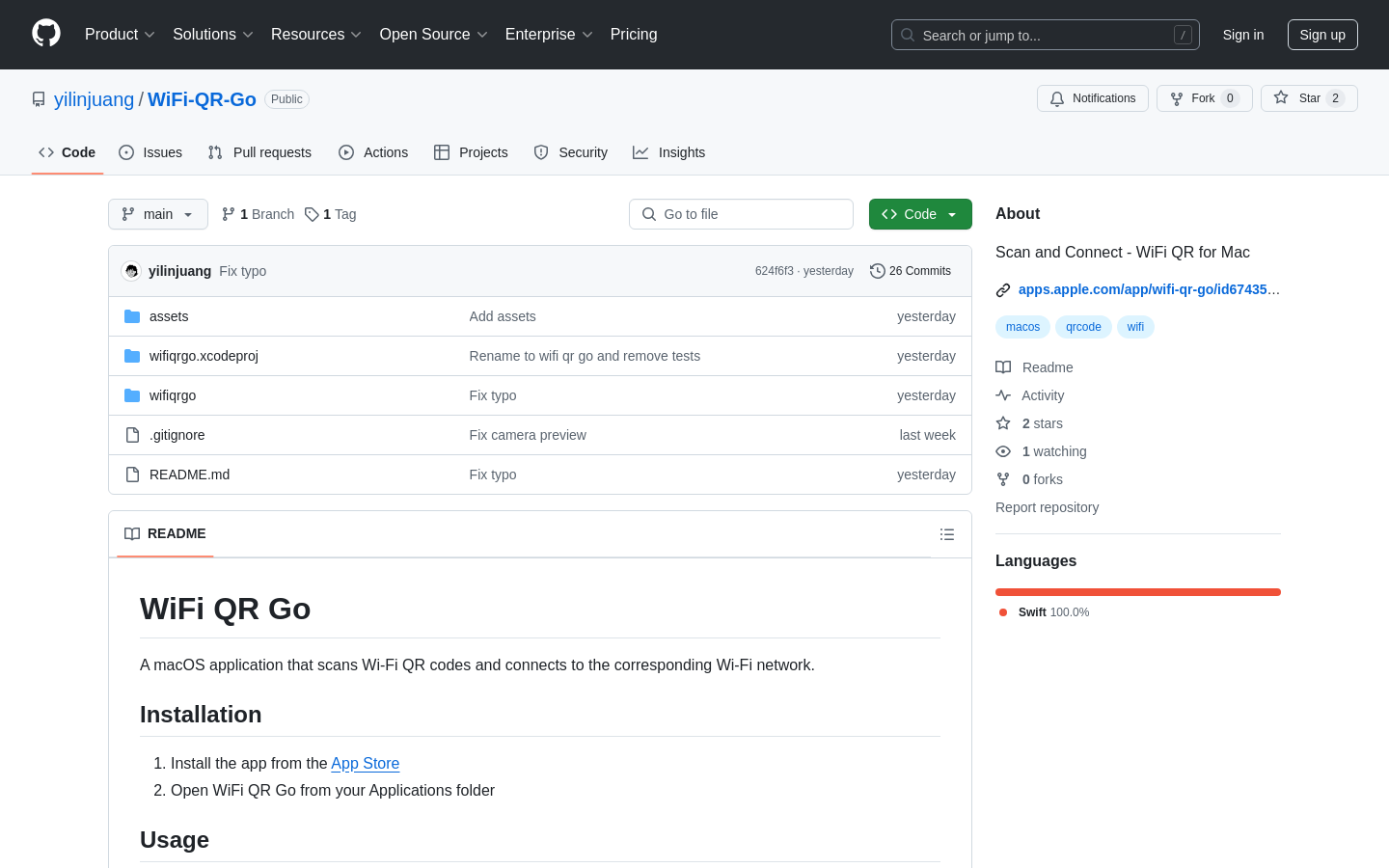Click the tag icon next to 1 Tag

pyautogui.click(x=312, y=214)
